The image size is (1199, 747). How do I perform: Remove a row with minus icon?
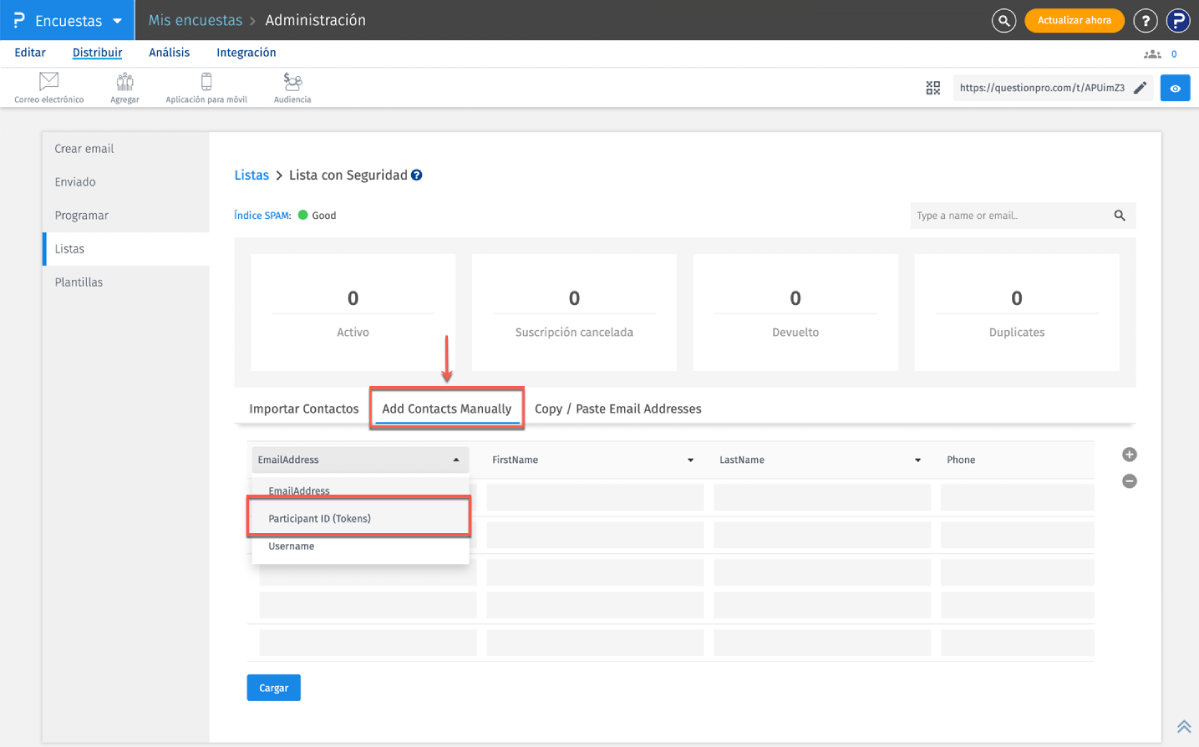point(1129,481)
